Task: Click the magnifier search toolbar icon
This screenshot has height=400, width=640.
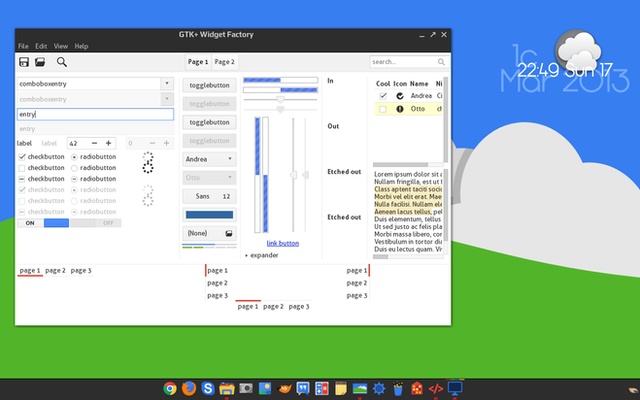Action: [62, 62]
